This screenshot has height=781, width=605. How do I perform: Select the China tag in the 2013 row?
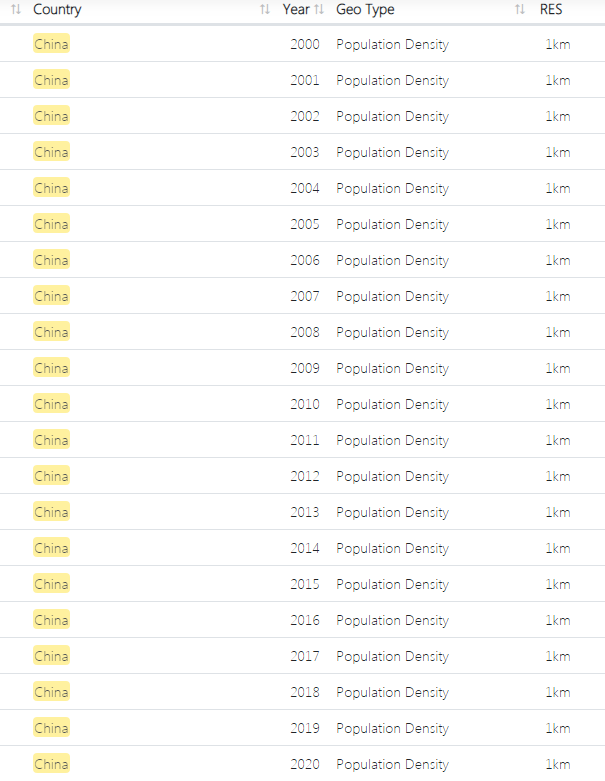coord(51,512)
